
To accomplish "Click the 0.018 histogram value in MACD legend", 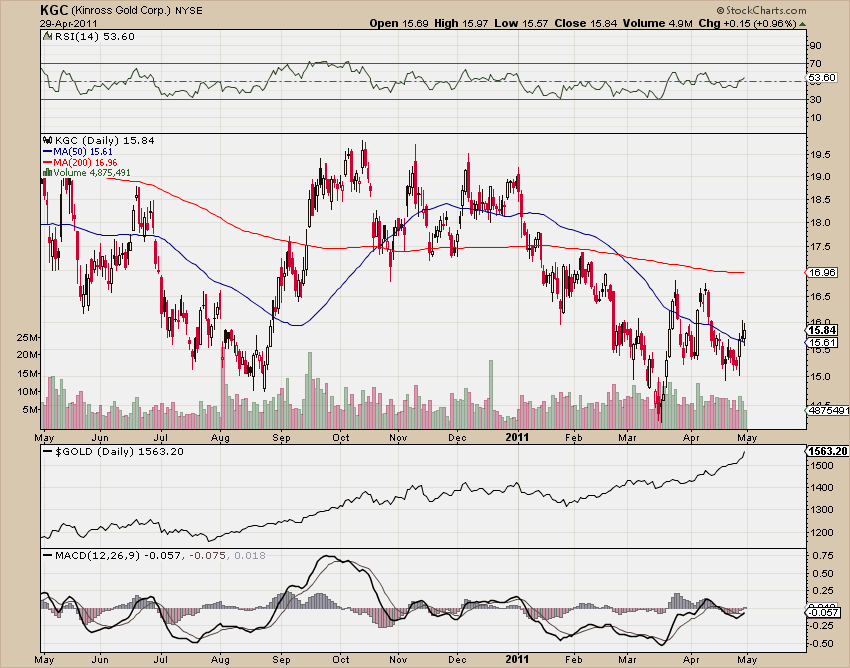I will [250, 555].
